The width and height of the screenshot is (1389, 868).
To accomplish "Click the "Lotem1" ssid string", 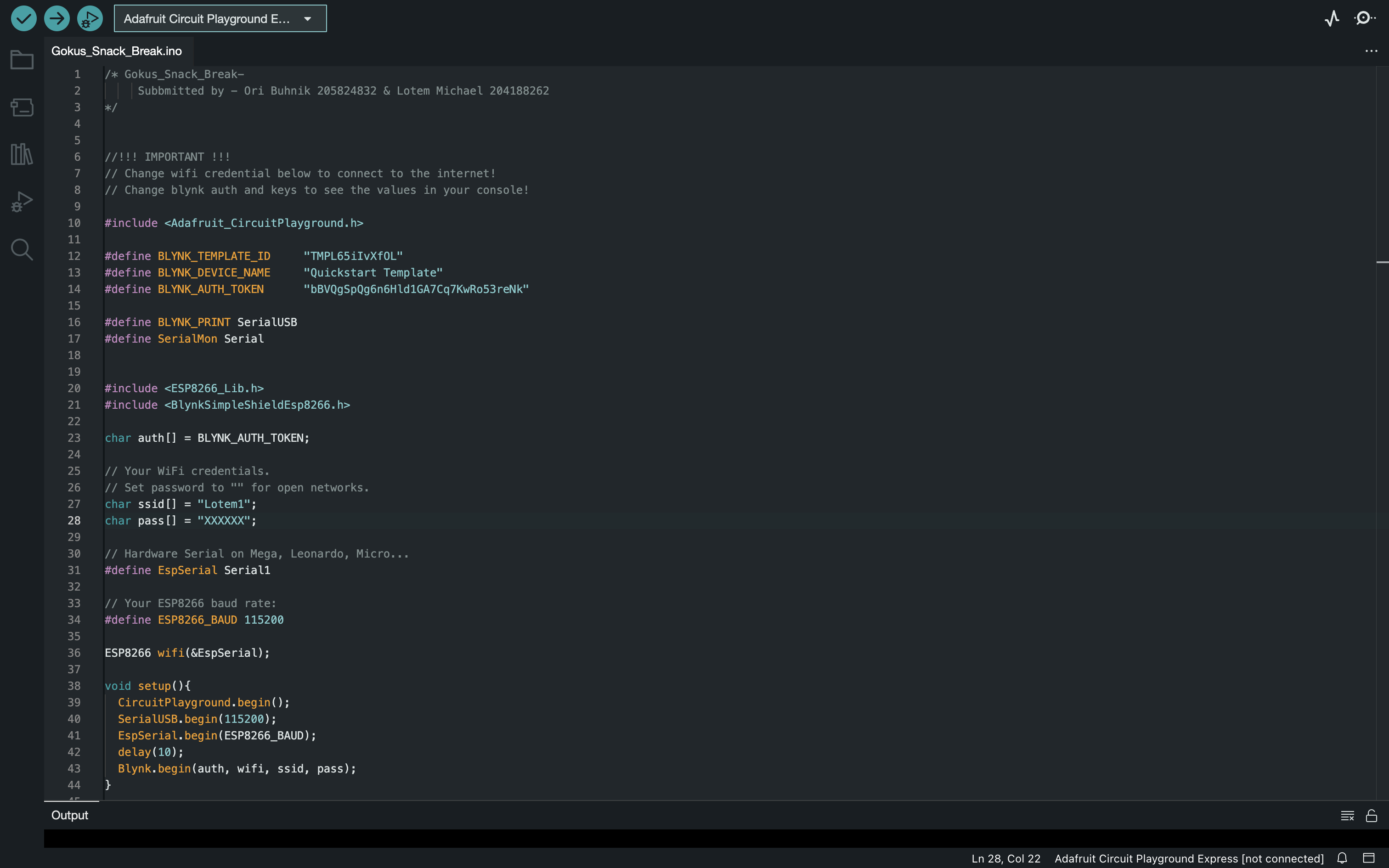I will point(224,504).
